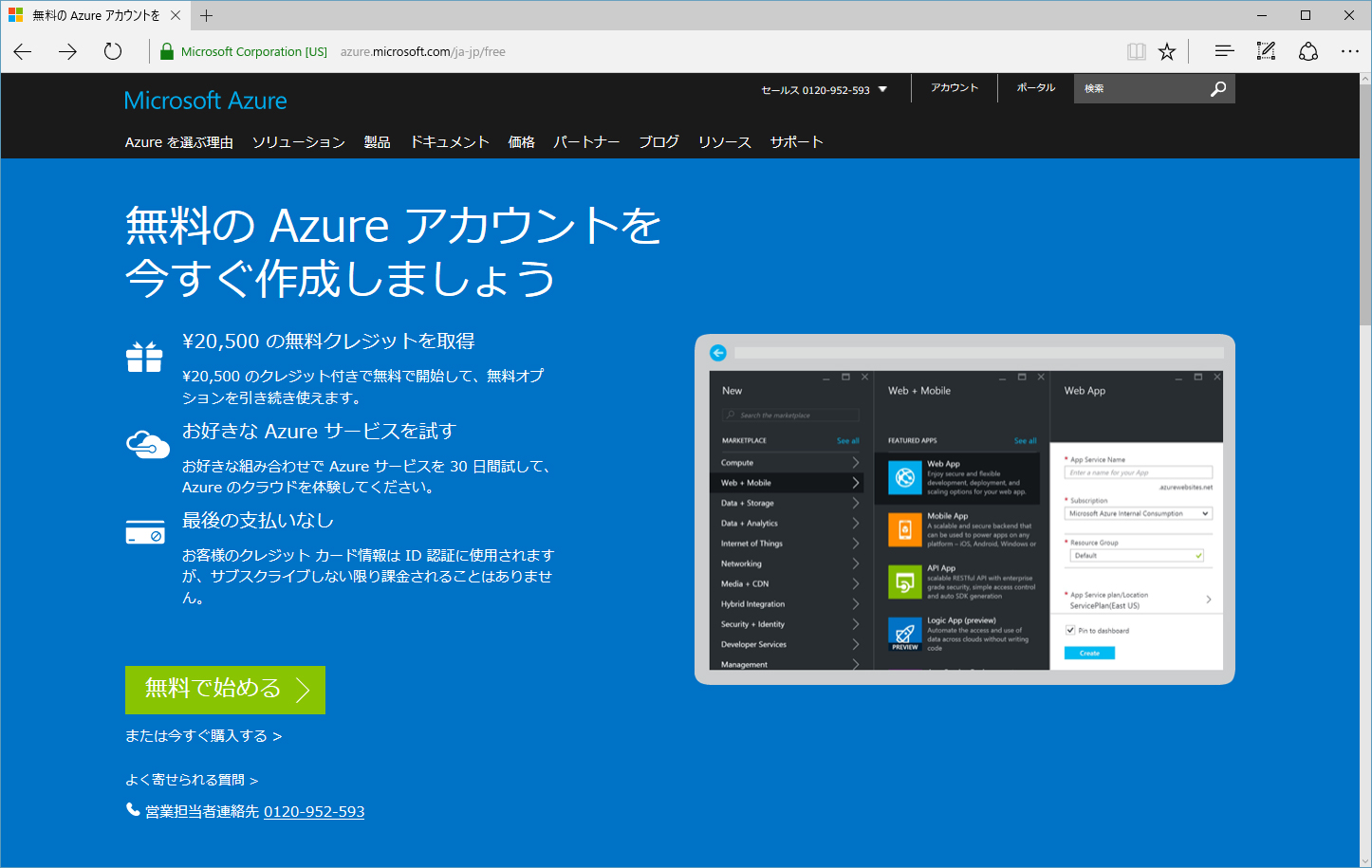This screenshot has width=1372, height=868.
Task: Go back to the previous page
Action: pos(23,51)
